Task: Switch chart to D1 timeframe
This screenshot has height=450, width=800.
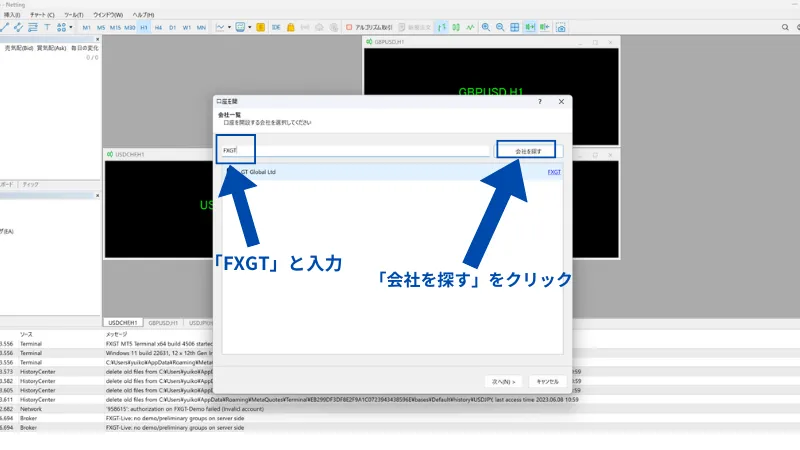Action: [172, 28]
